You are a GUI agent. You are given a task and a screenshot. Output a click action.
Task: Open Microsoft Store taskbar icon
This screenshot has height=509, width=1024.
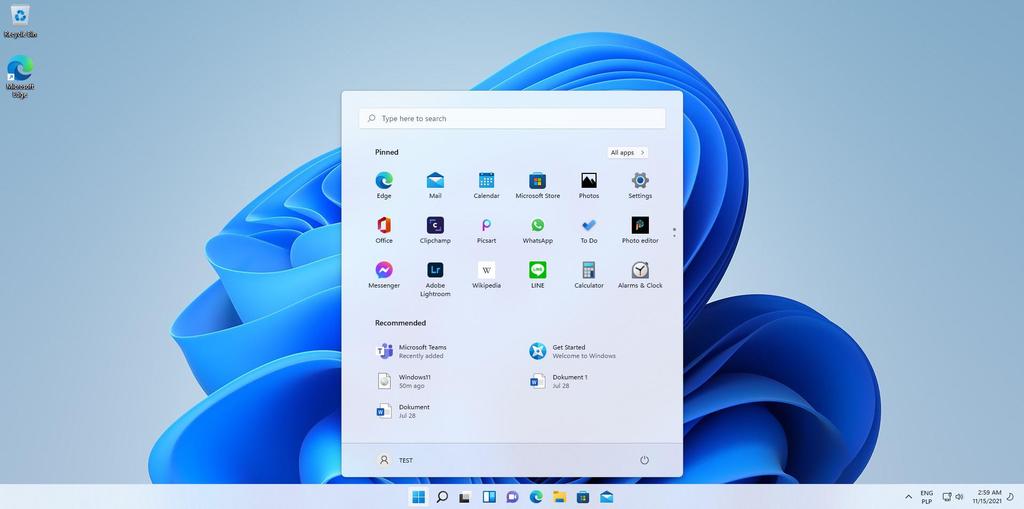click(x=583, y=497)
